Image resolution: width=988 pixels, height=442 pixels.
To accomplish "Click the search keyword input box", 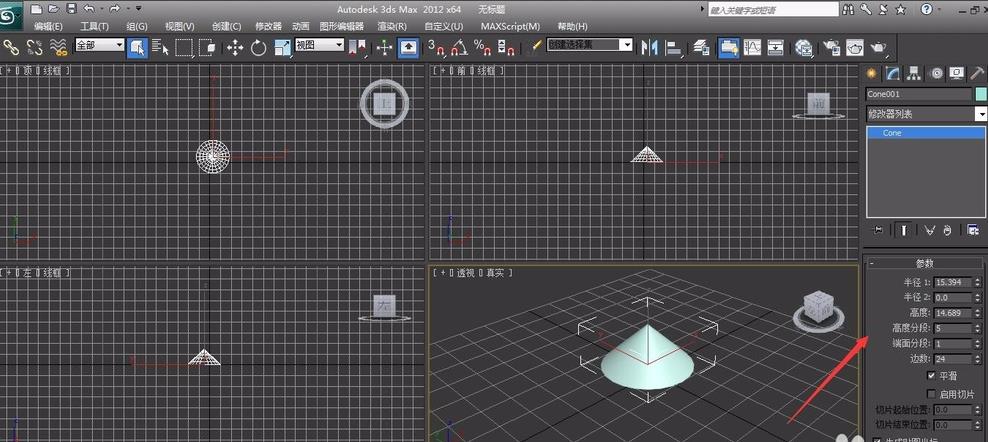I will [x=774, y=10].
